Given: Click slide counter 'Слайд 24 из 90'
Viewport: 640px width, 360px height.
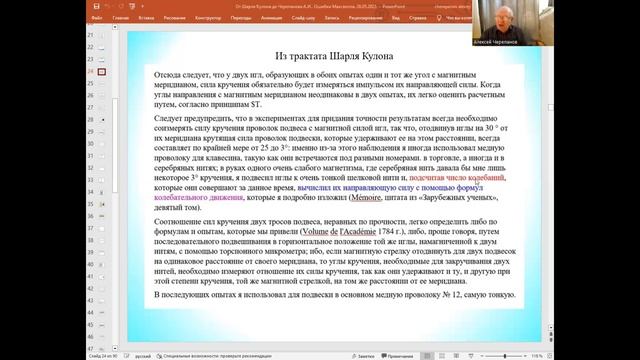Looking at the screenshot, I should pyautogui.click(x=103, y=356).
